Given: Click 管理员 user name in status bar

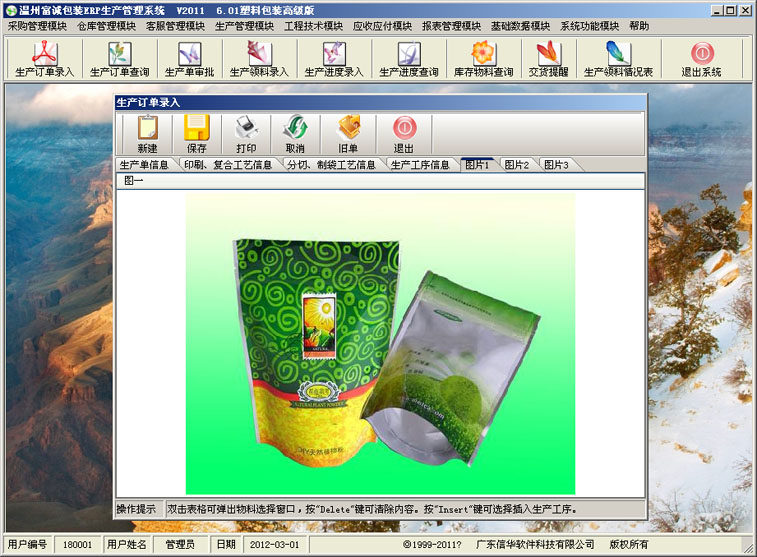Looking at the screenshot, I should coord(180,544).
